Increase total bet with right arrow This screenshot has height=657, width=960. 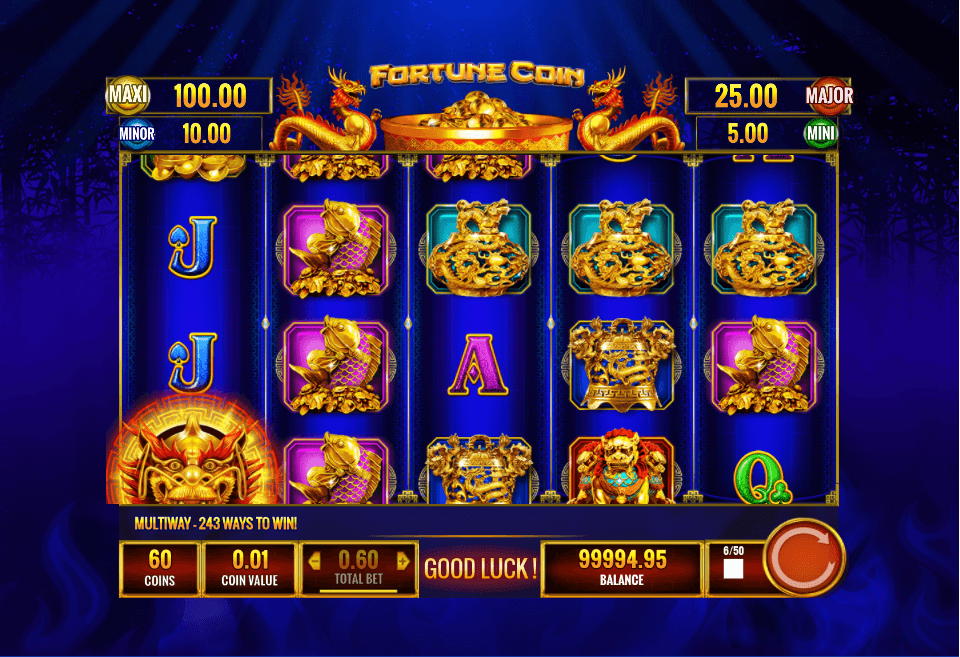tap(403, 560)
